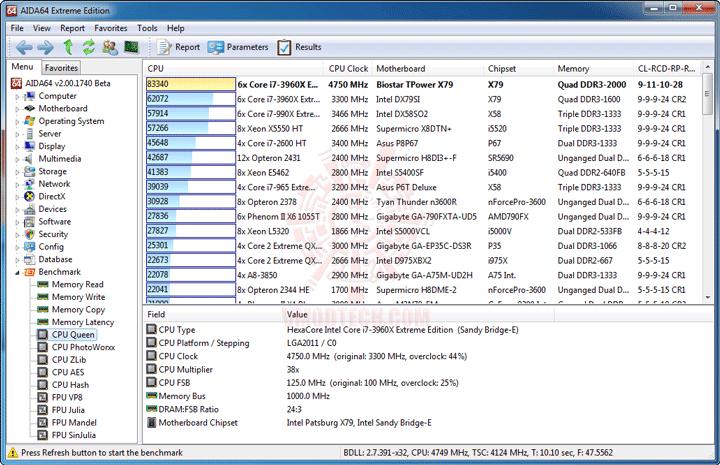The image size is (720, 465).
Task: Select the CPU Hash benchmark icon
Action: (x=43, y=385)
